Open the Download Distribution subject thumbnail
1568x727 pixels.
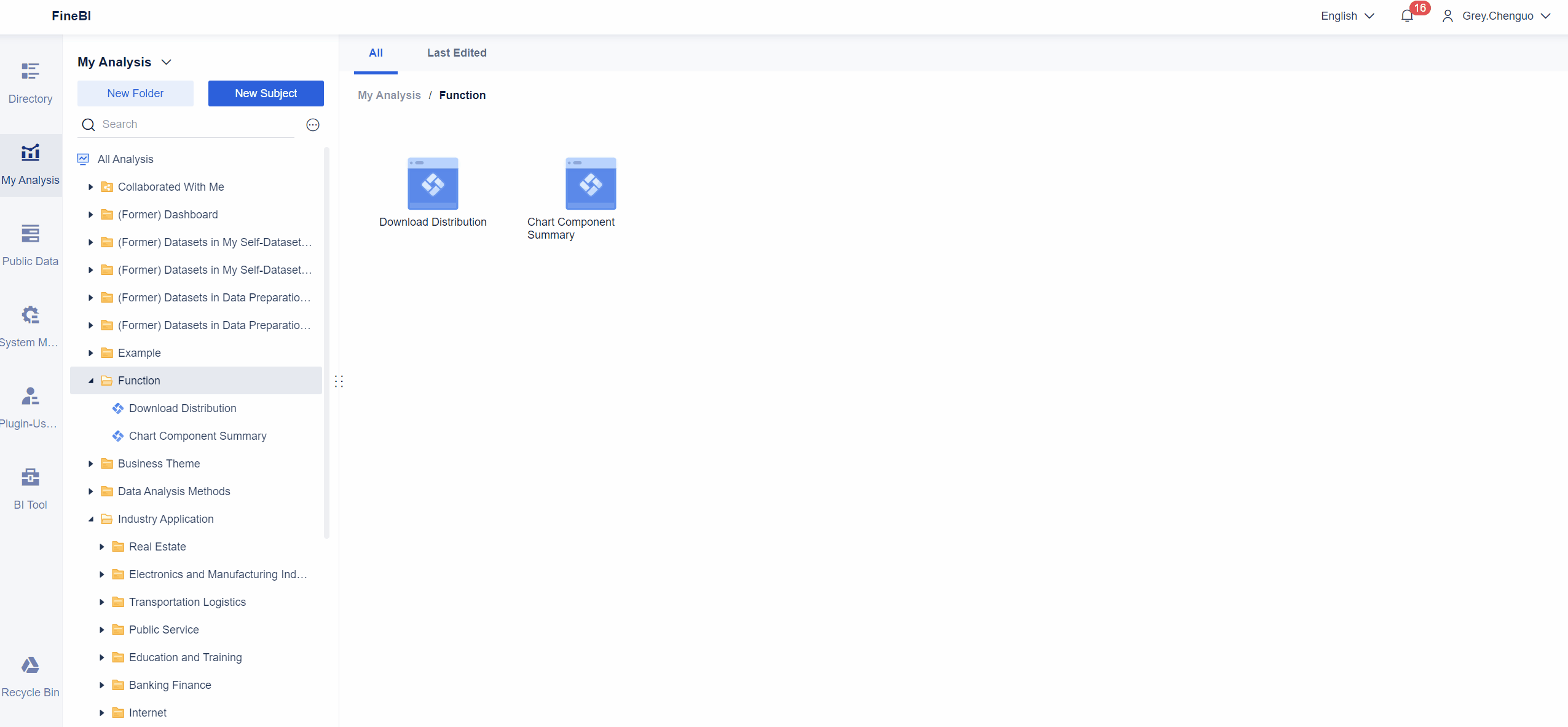(x=433, y=184)
